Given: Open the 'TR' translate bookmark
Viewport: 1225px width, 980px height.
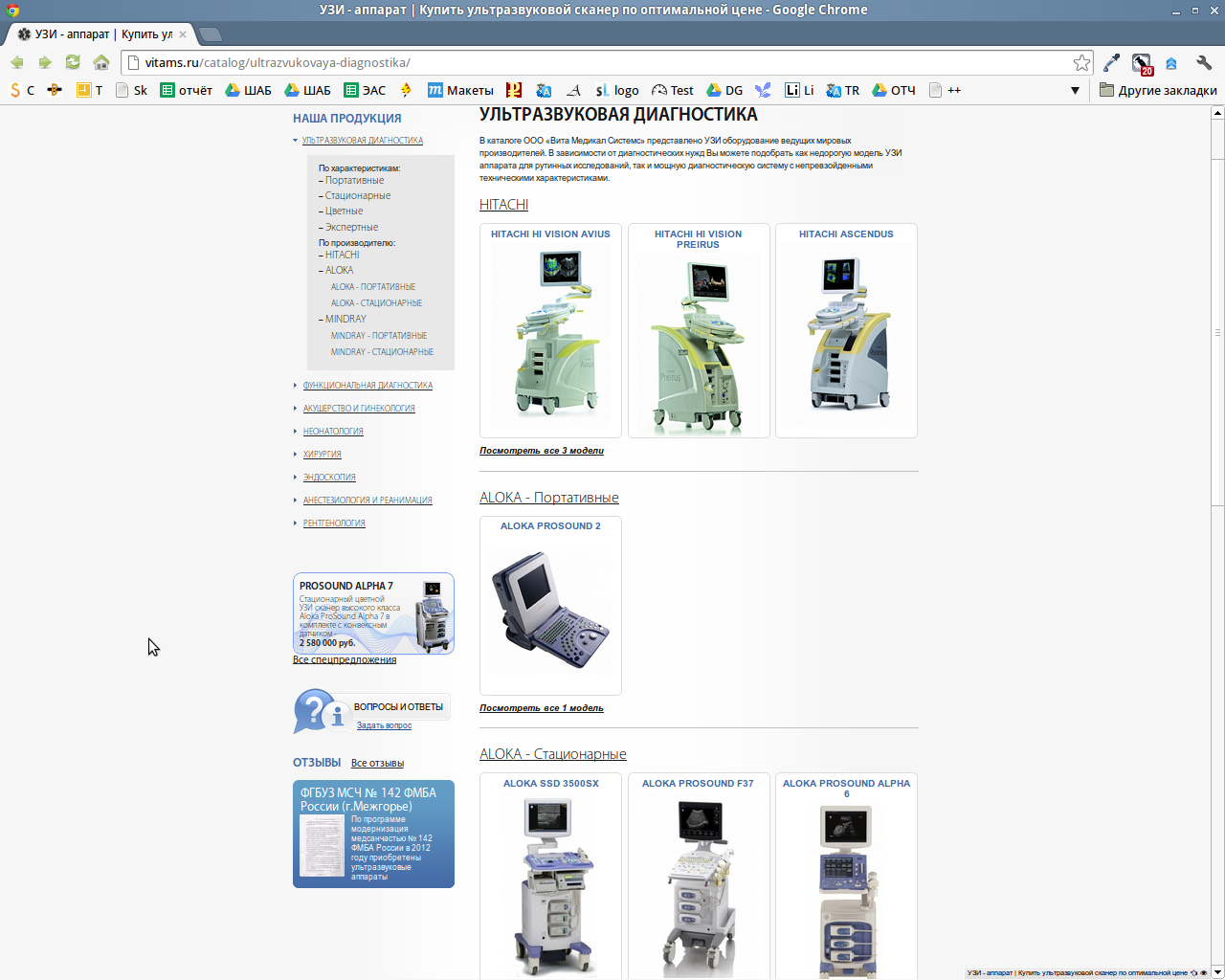Looking at the screenshot, I should (x=843, y=90).
